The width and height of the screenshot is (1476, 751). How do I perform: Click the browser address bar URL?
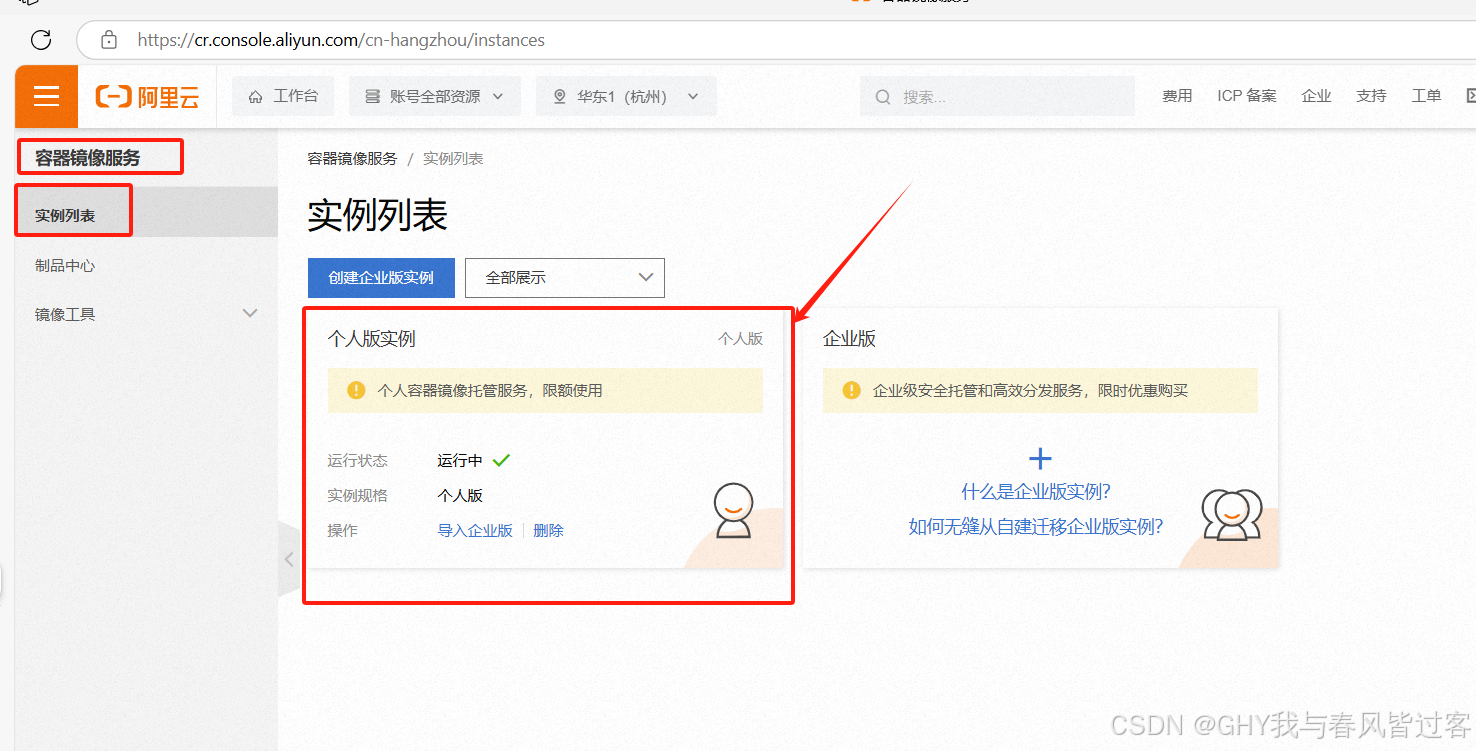click(341, 40)
